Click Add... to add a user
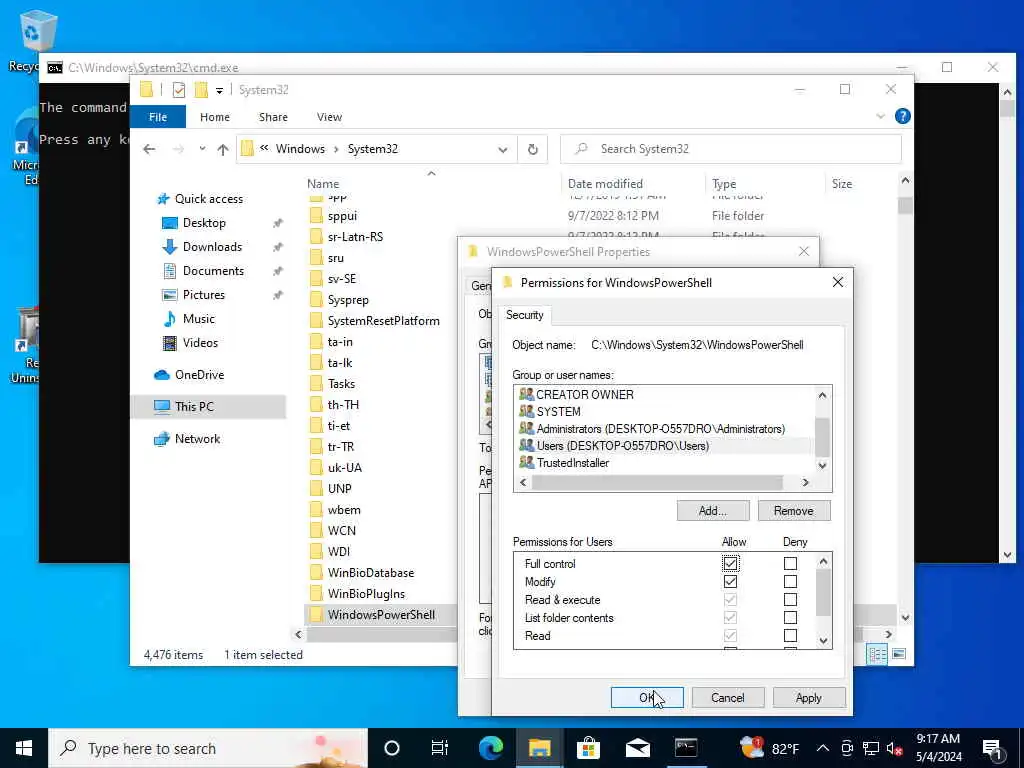The height and width of the screenshot is (768, 1024). point(712,511)
